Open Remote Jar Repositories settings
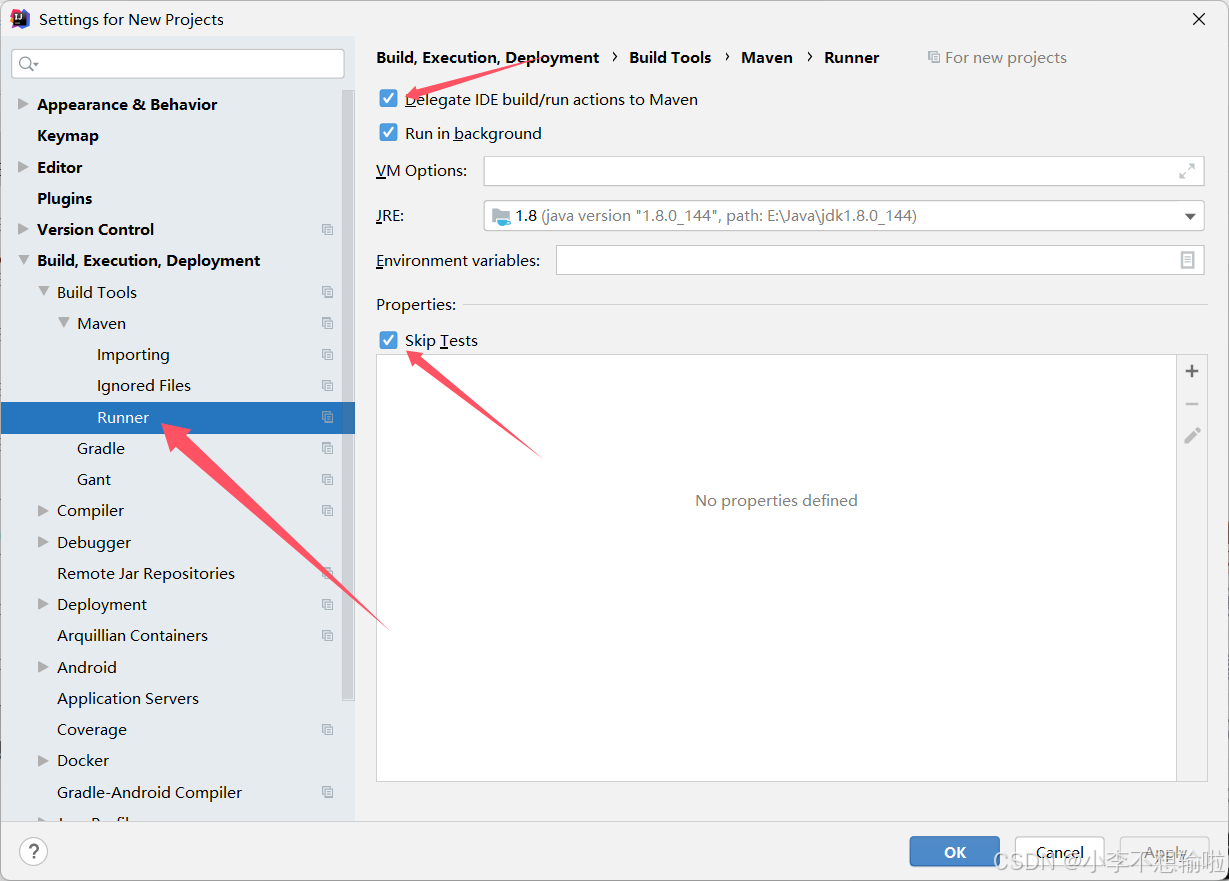The height and width of the screenshot is (881, 1229). tap(146, 573)
